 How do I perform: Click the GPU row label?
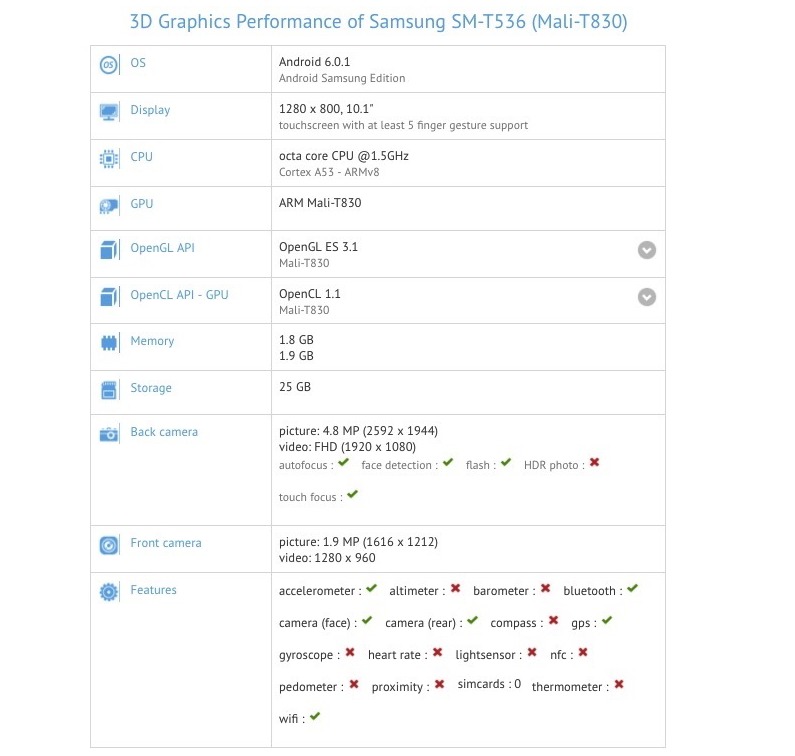coord(141,204)
